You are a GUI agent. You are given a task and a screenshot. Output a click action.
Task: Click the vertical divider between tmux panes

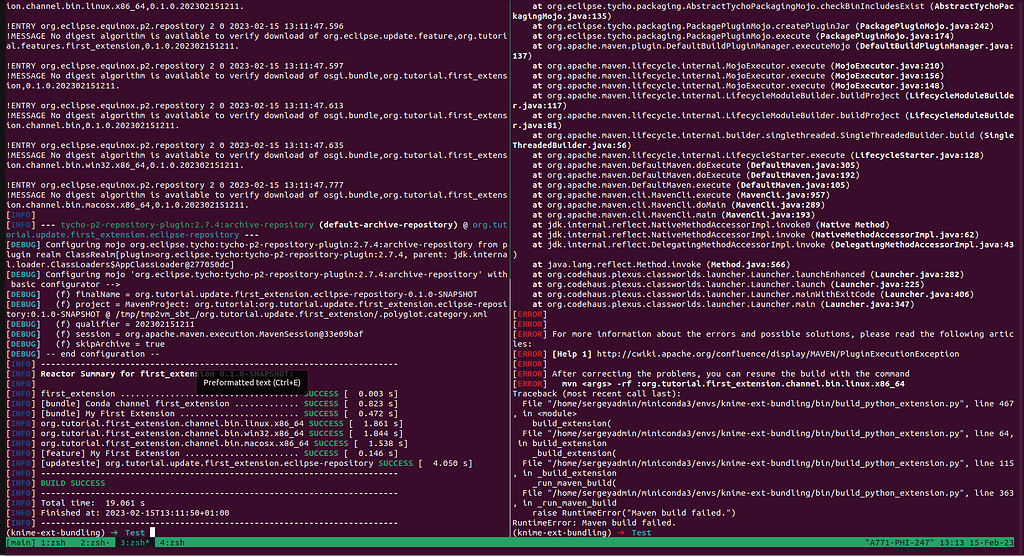coord(510,270)
